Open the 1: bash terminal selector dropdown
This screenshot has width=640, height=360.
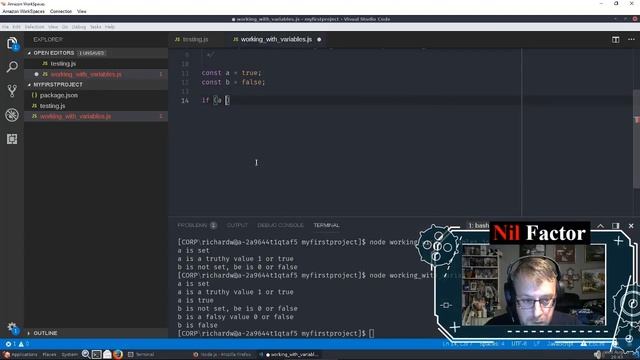tap(478, 226)
